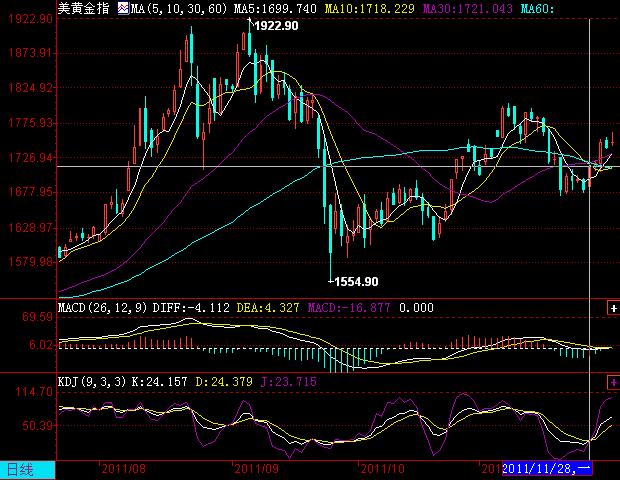
Task: Click the 2011/11/28 crosshair date label
Action: point(546,469)
